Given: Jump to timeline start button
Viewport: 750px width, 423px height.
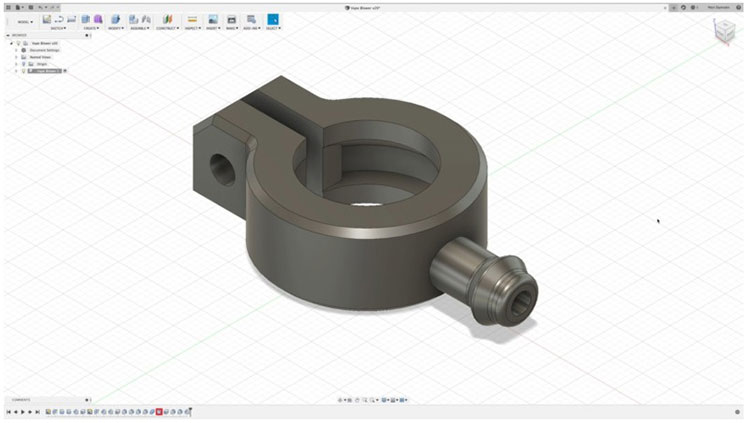Looking at the screenshot, I should pos(9,412).
